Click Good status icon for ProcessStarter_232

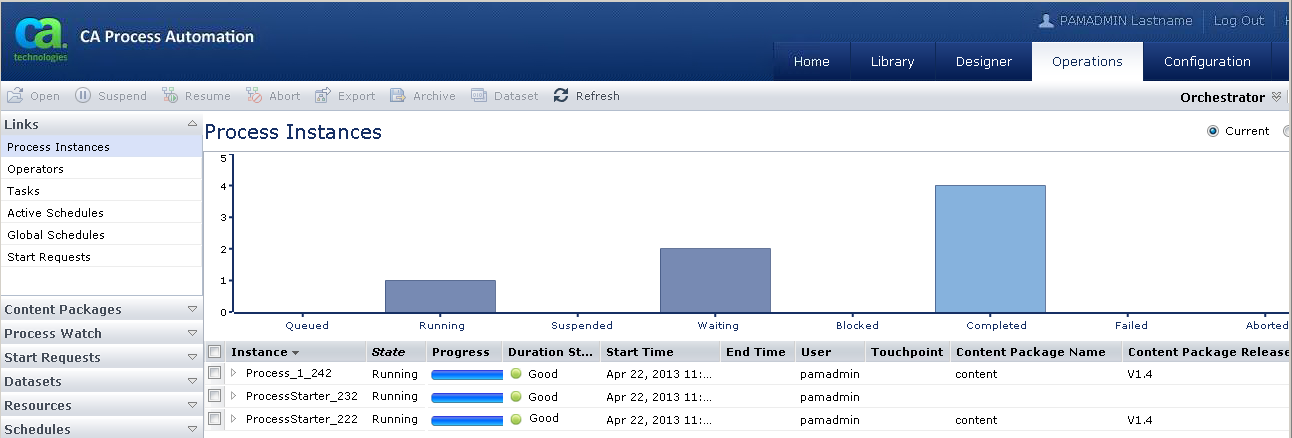[x=517, y=397]
